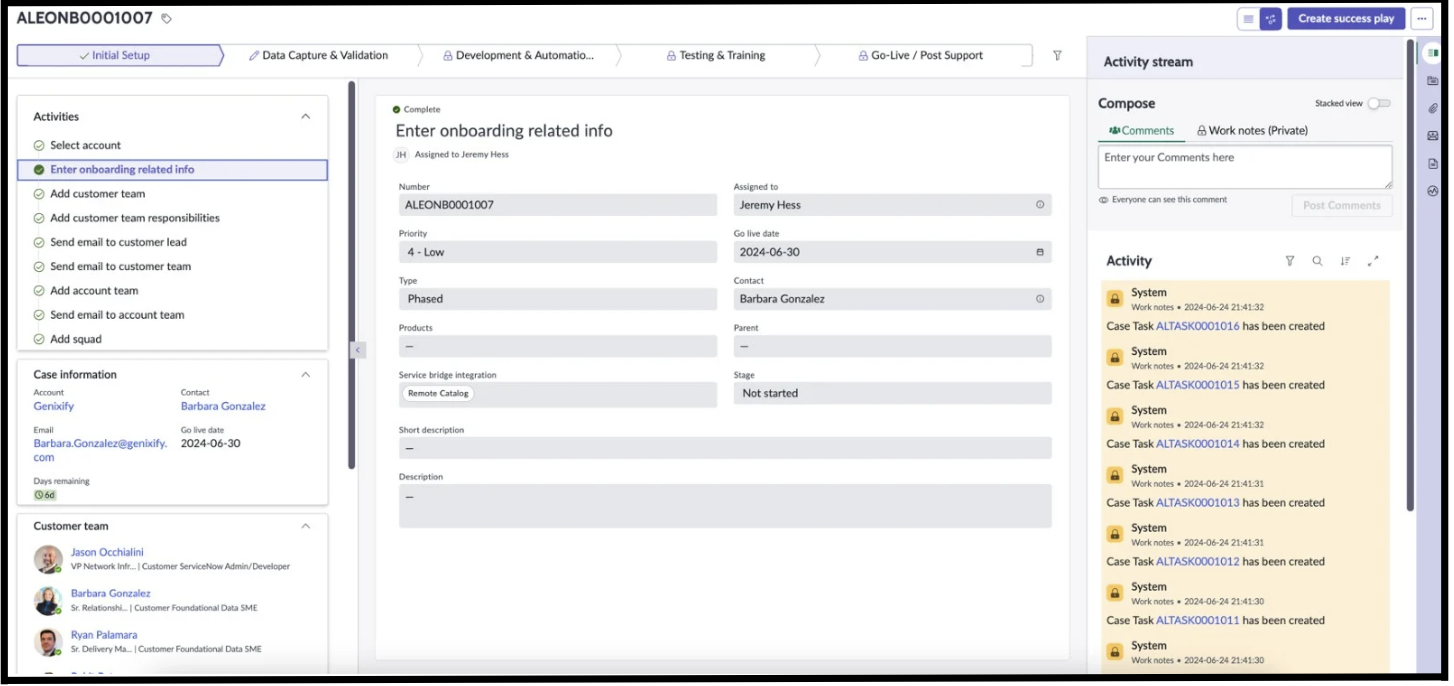Open search in the Activity stream
Viewport: 1454px width, 686px height.
pyautogui.click(x=1318, y=261)
